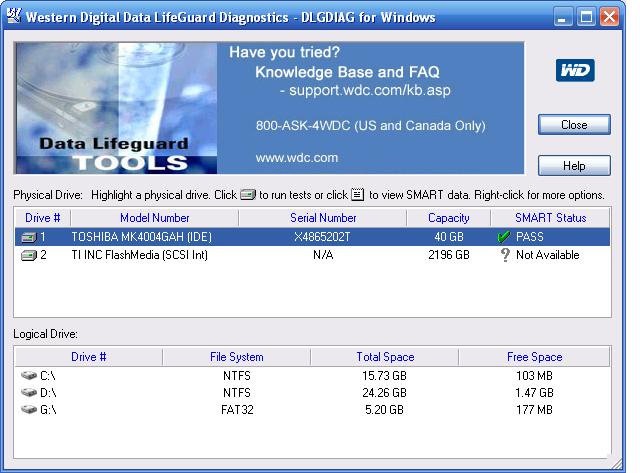Click the Free Space column header
Screen dimensions: 640x473
(534, 357)
